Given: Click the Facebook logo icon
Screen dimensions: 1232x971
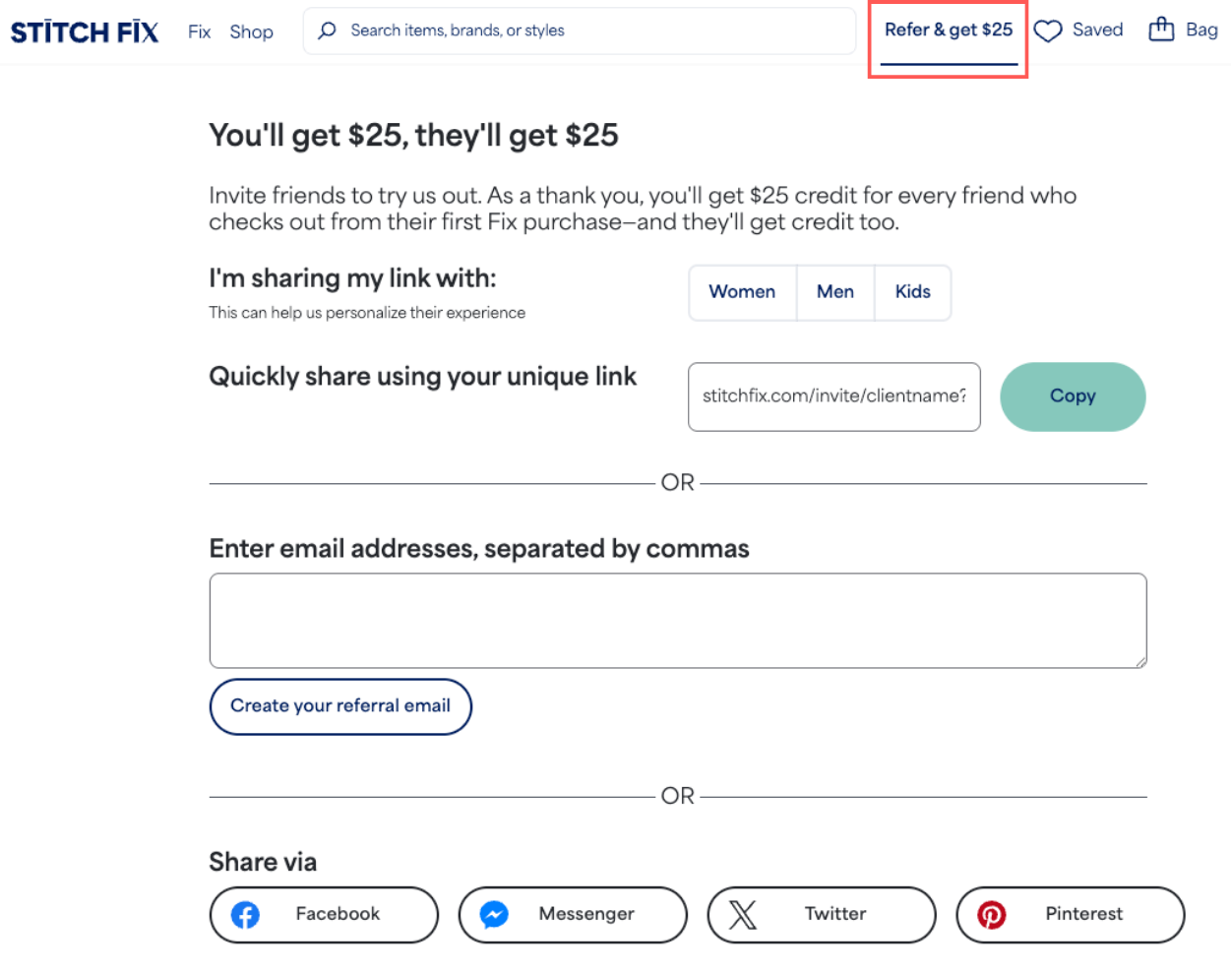Looking at the screenshot, I should (x=245, y=915).
